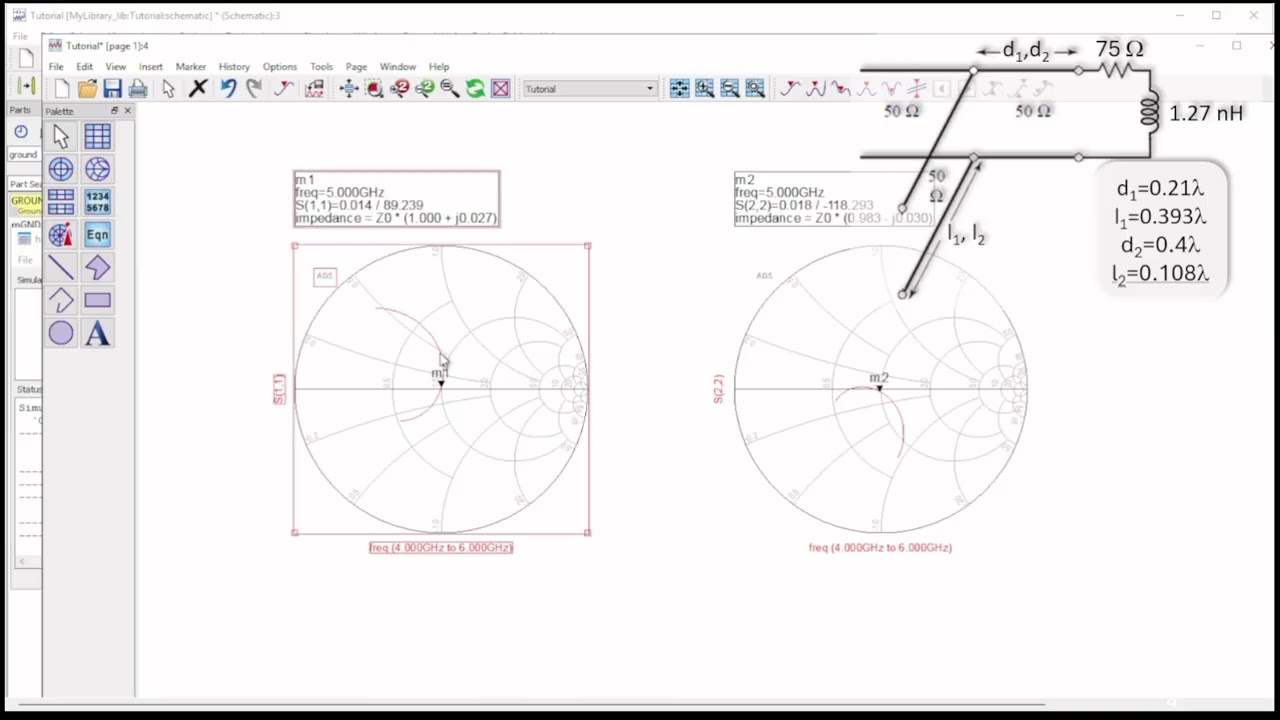Select the Text 'A' tool
Image resolution: width=1280 pixels, height=720 pixels.
[97, 334]
